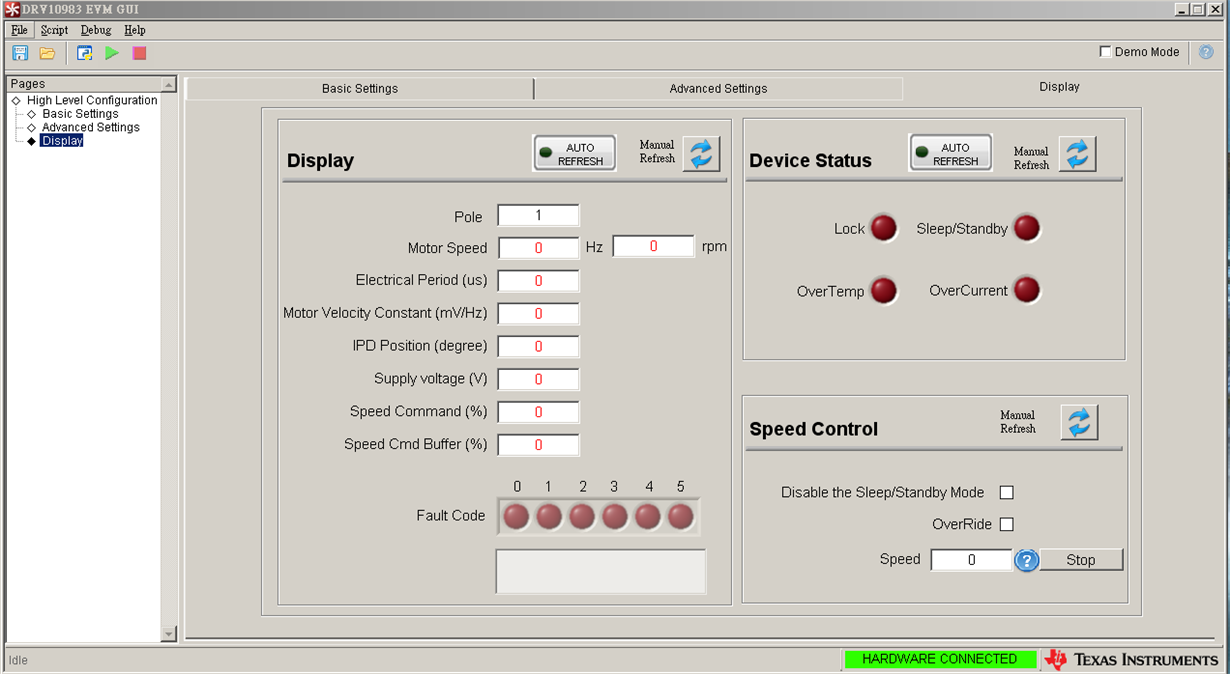Click Motor Velocity Constant field
Screen dimensions: 1230x674
pyautogui.click(x=538, y=314)
